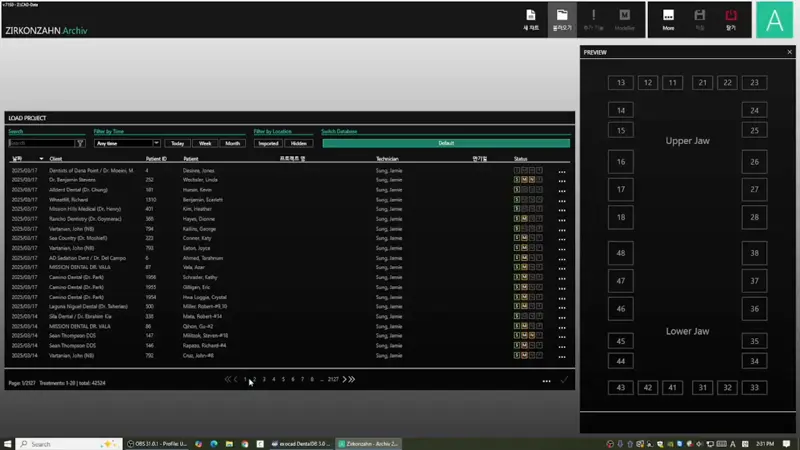Sort by the Status column header

[520, 159]
